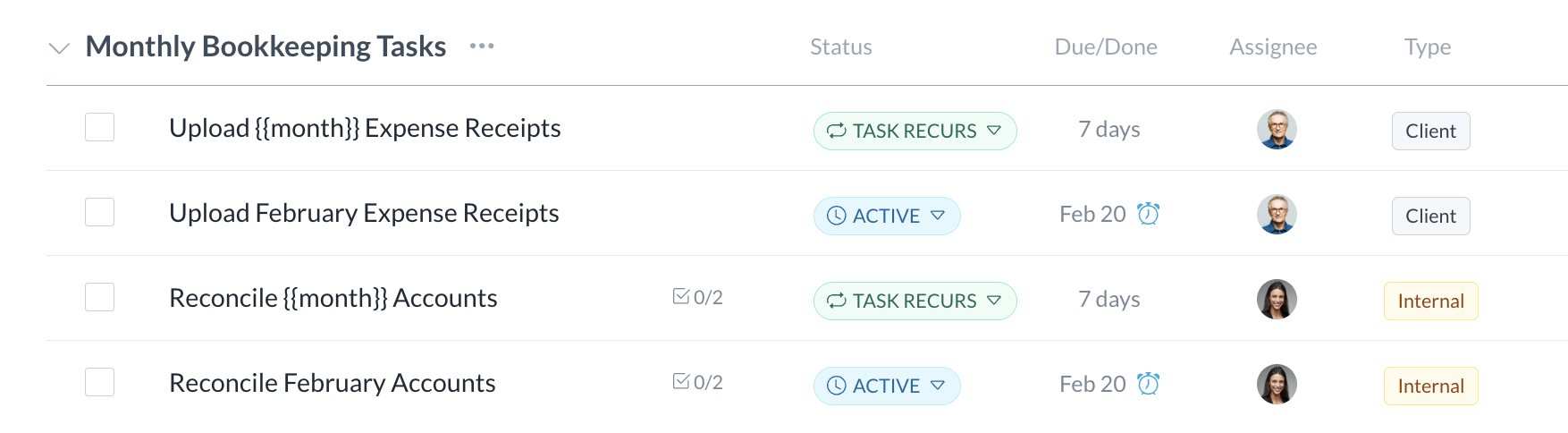Select checkbox for Reconcile February Accounts
The image size is (1568, 433).
[x=99, y=382]
